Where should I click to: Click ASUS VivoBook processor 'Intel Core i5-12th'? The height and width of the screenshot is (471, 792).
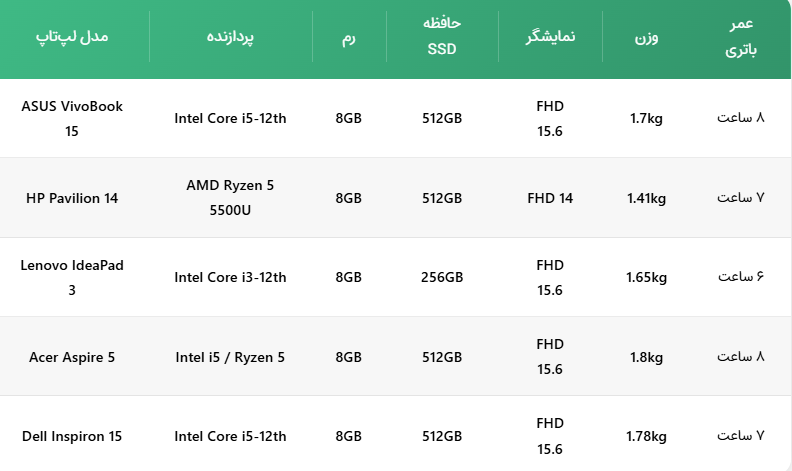click(230, 118)
